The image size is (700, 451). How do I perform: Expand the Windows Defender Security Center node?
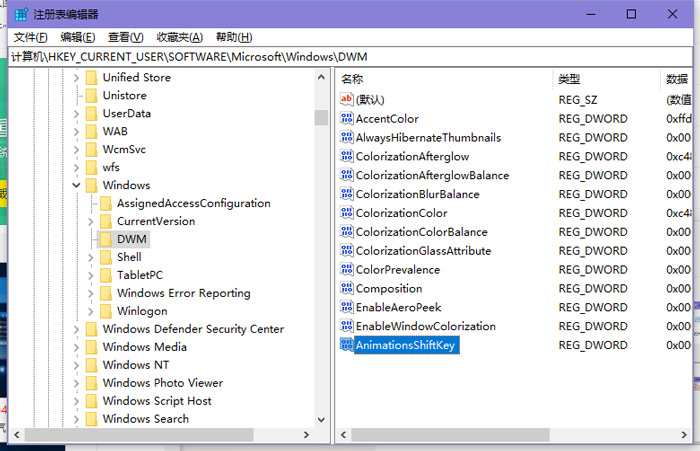[x=77, y=329]
